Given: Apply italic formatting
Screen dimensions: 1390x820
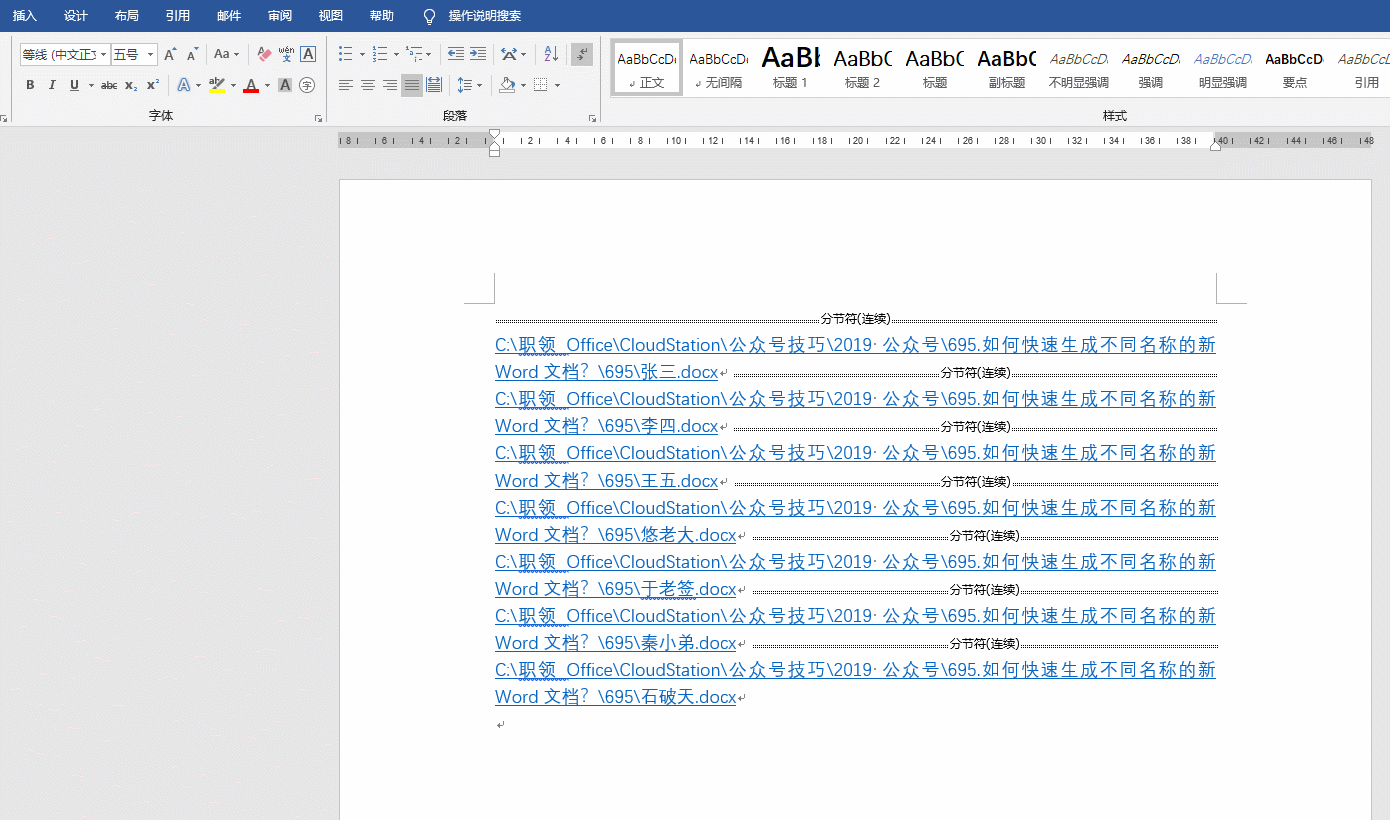Looking at the screenshot, I should coord(53,84).
